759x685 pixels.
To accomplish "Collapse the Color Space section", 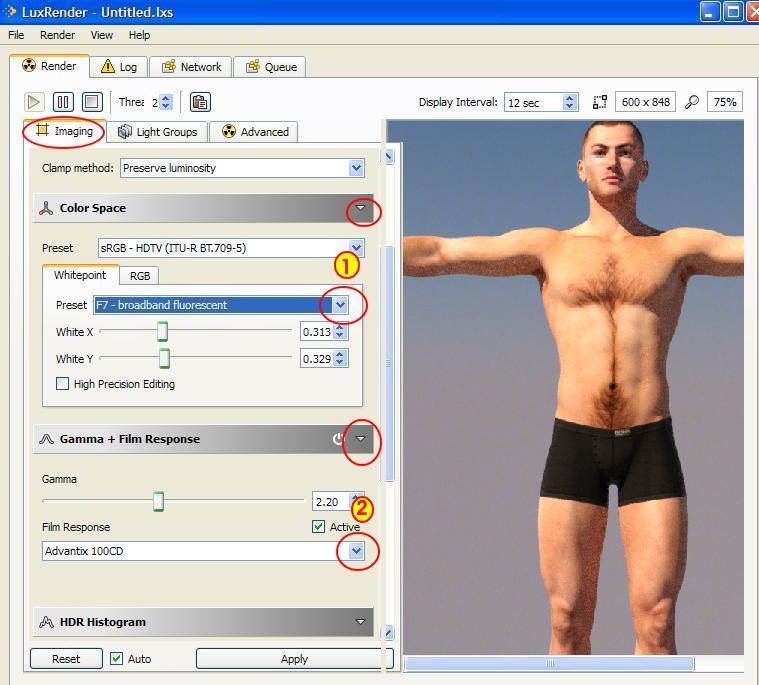I will pos(361,209).
